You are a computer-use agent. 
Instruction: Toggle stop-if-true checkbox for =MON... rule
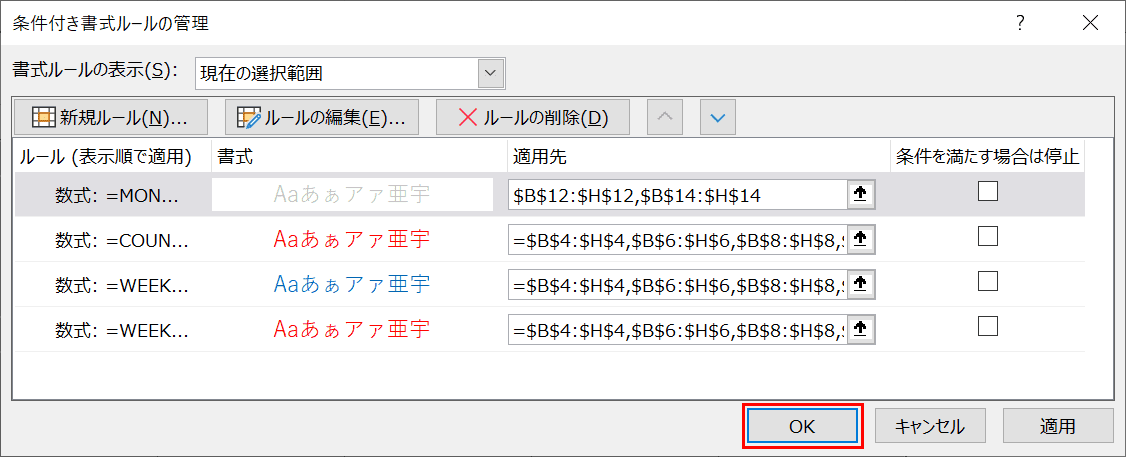pyautogui.click(x=988, y=191)
